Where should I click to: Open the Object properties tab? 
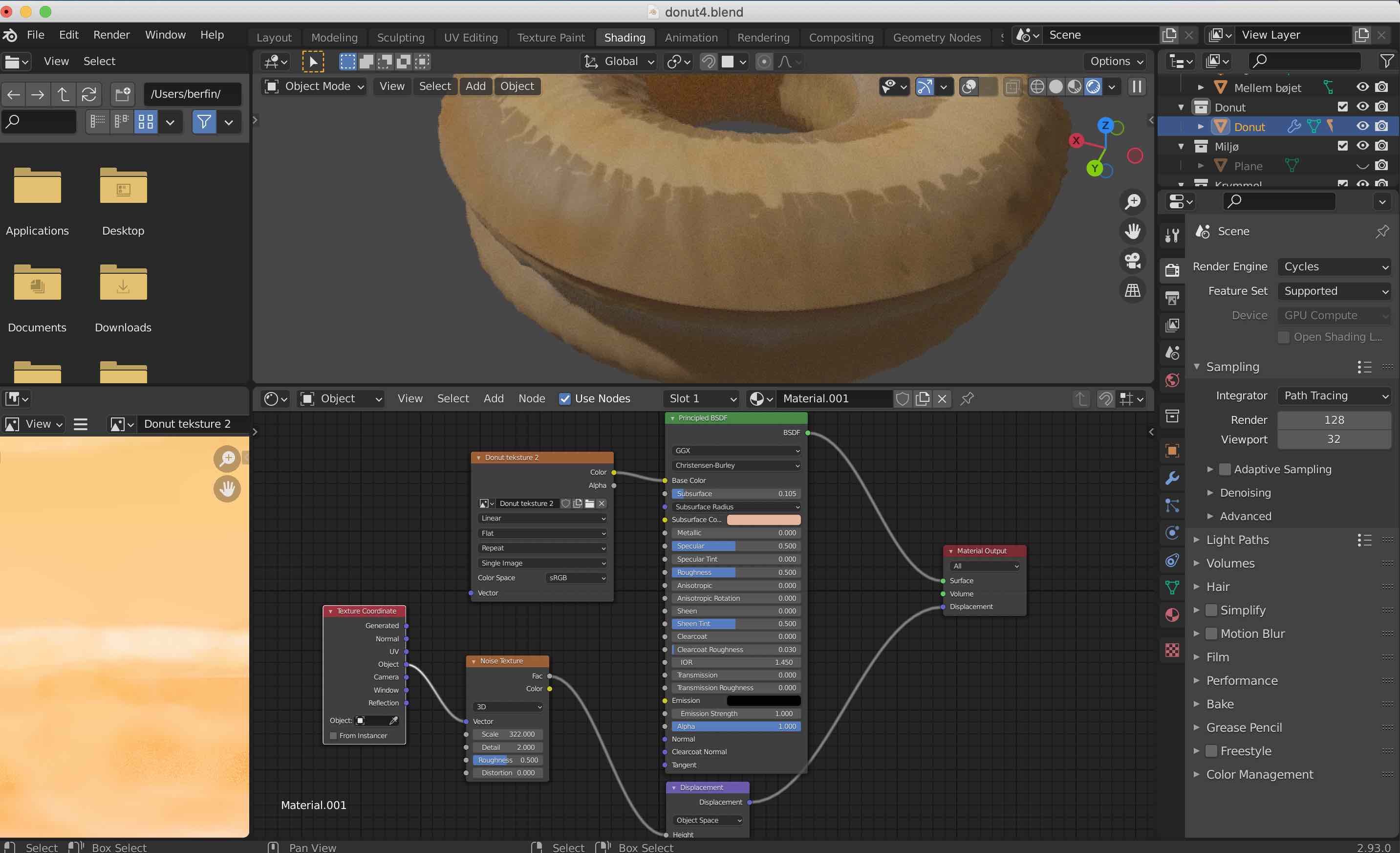(x=1172, y=451)
